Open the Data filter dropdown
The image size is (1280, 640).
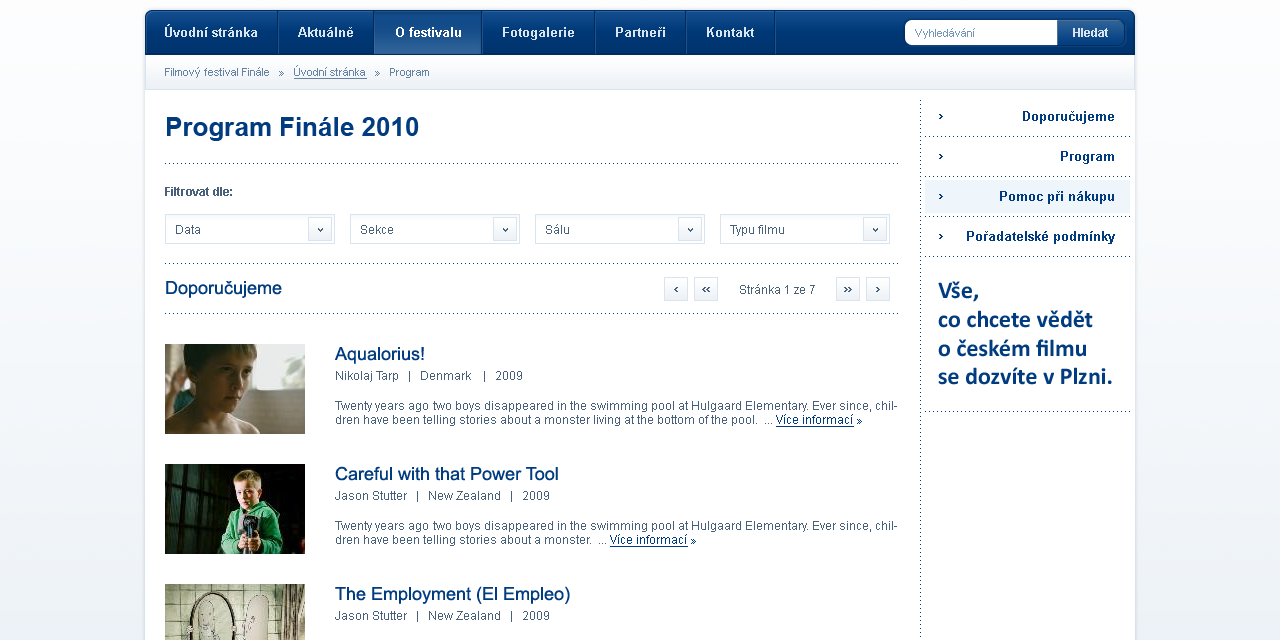[249, 228]
